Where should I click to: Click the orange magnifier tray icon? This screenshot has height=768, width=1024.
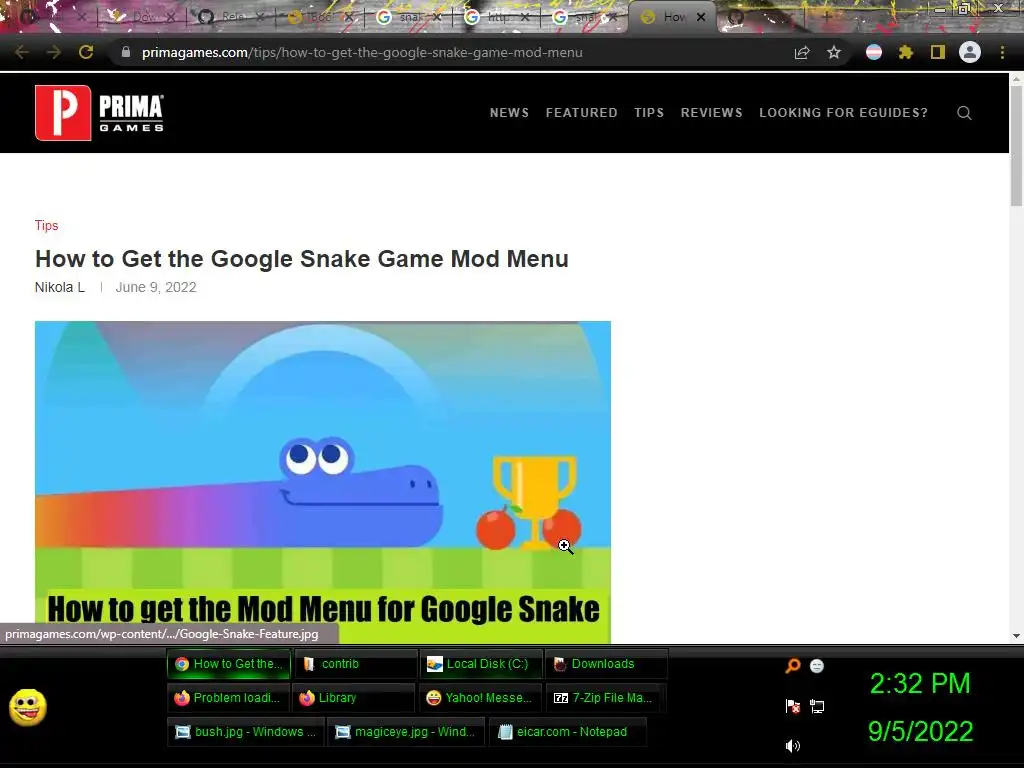pyautogui.click(x=793, y=665)
